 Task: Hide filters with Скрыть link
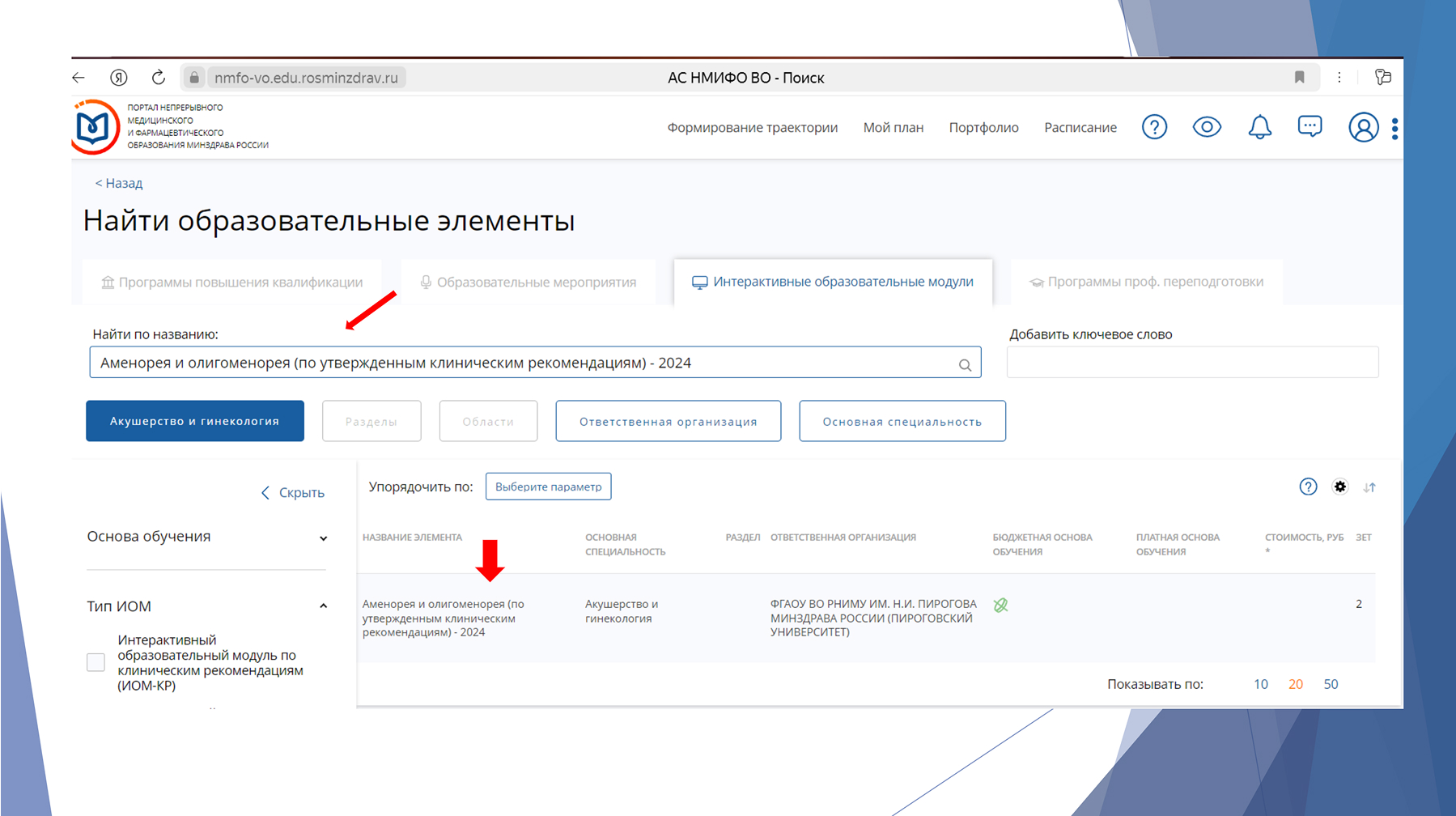pos(293,492)
